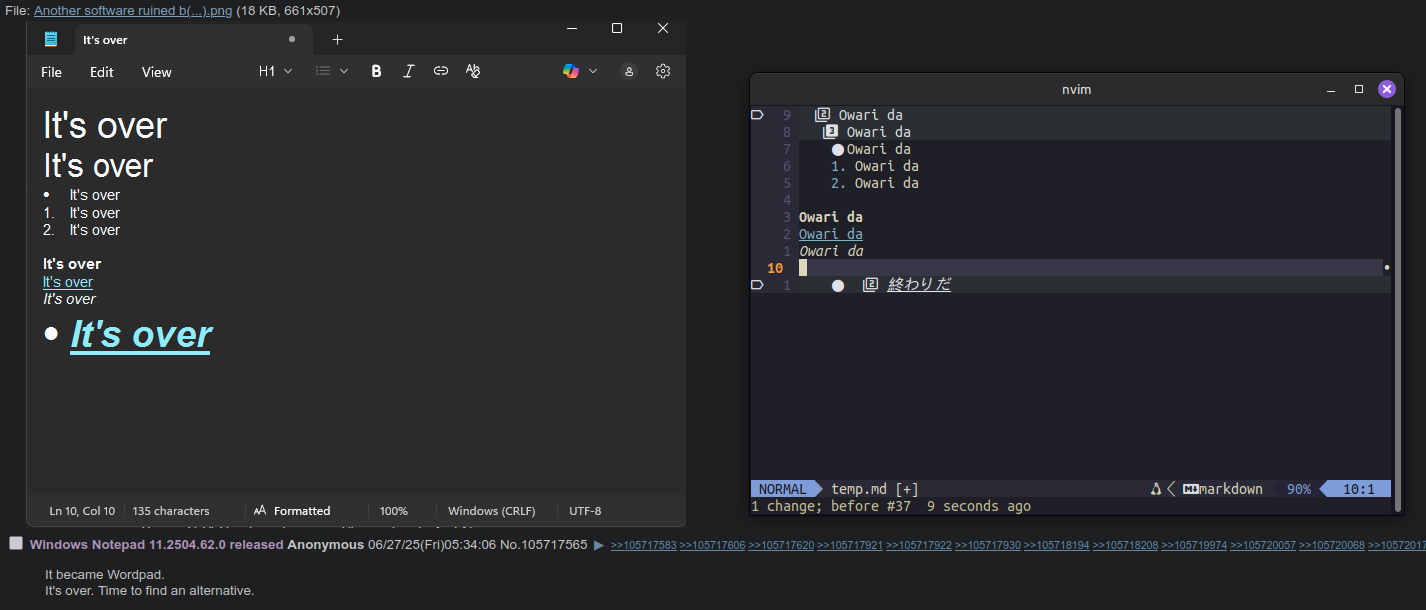This screenshot has height=610, width=1426.
Task: Click the heading level 2 icon on line 9 in nvim
Action: tap(822, 115)
